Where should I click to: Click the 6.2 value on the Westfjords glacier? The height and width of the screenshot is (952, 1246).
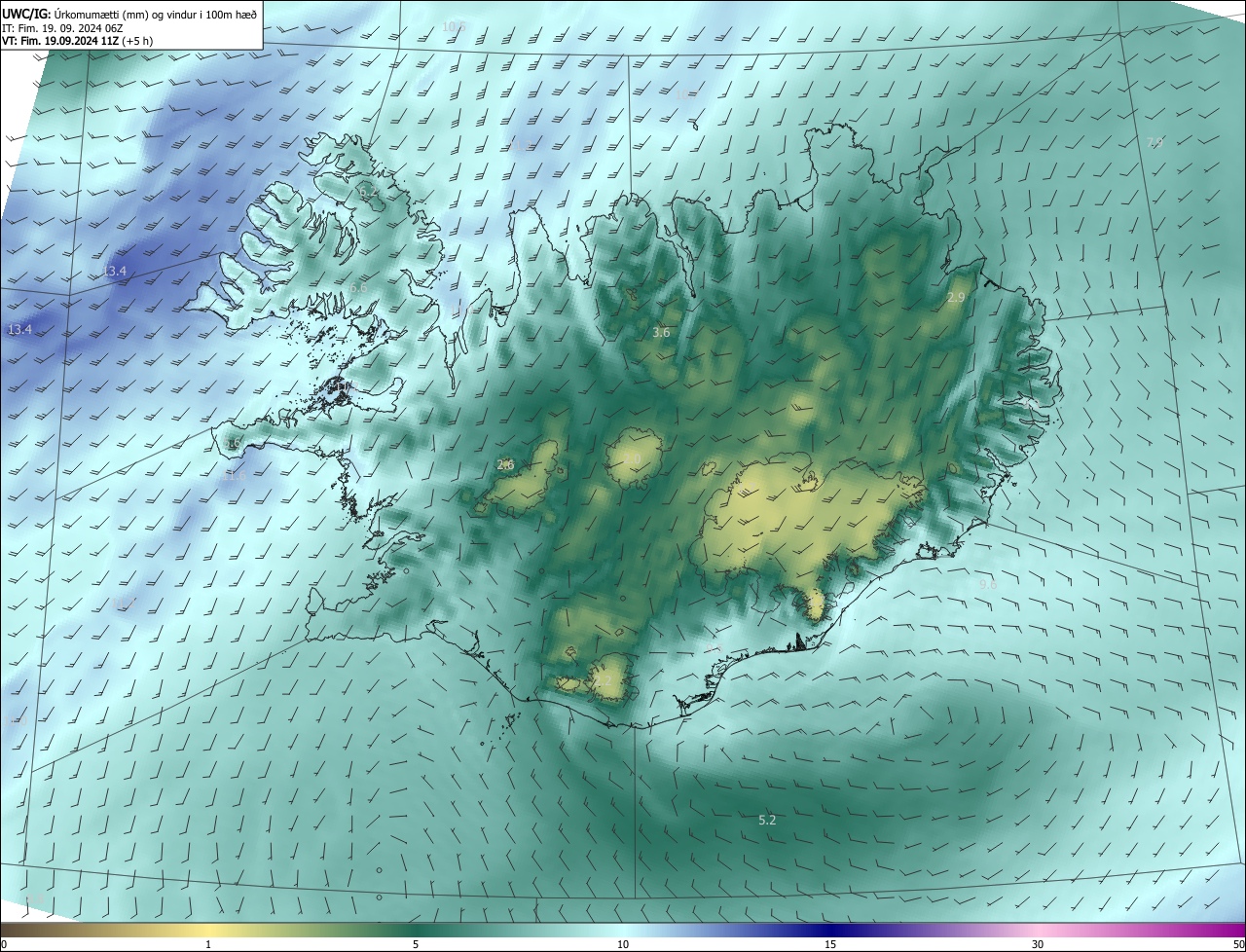tap(368, 193)
